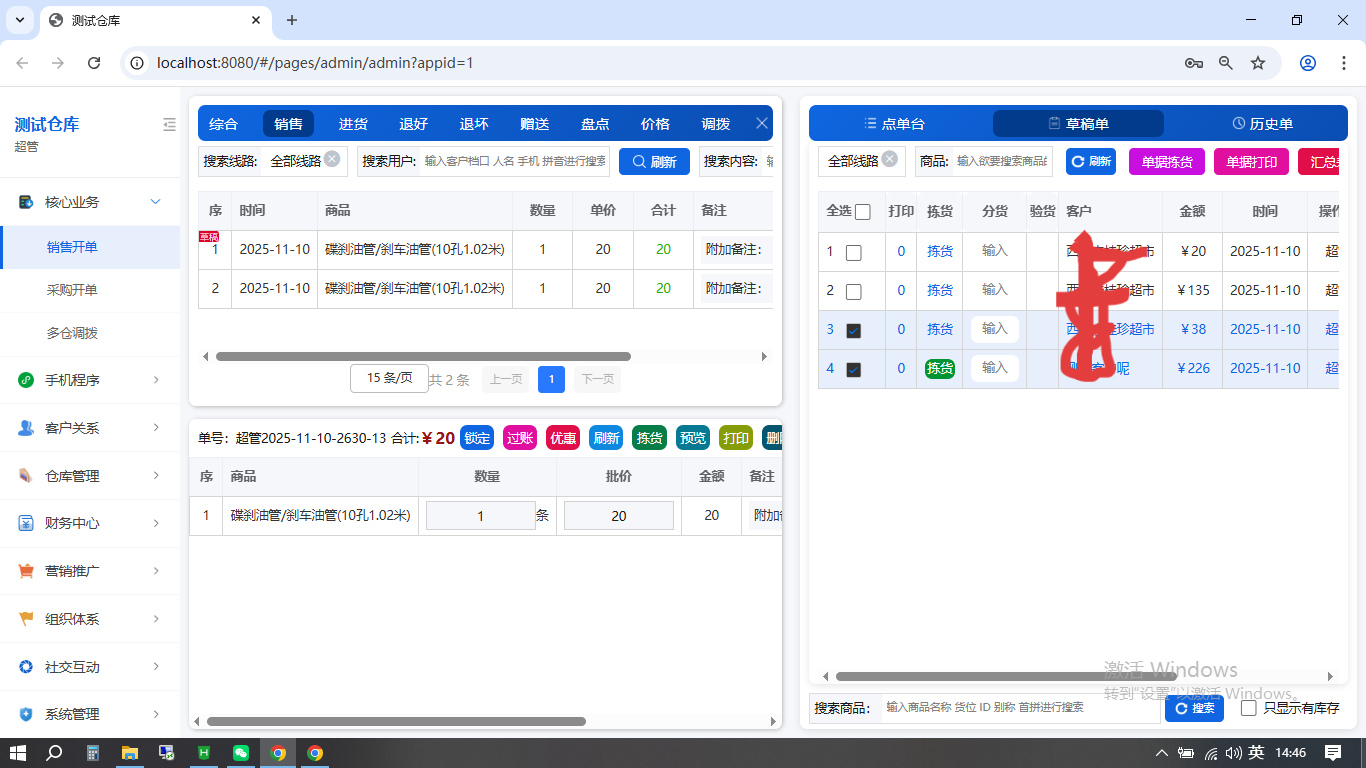
Task: Click the magnifier 刷新 search button
Action: (654, 161)
